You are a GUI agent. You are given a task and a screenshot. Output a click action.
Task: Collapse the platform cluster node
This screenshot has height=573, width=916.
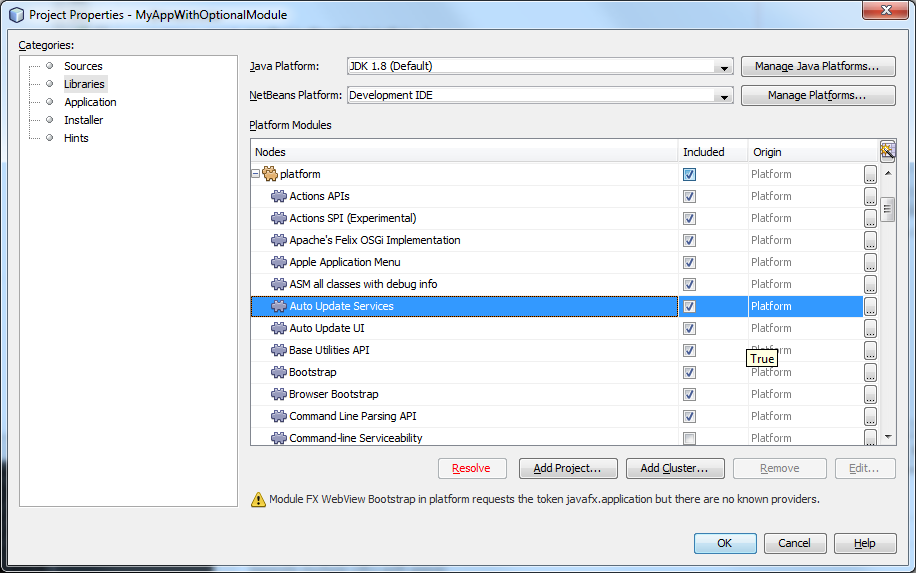[255, 173]
